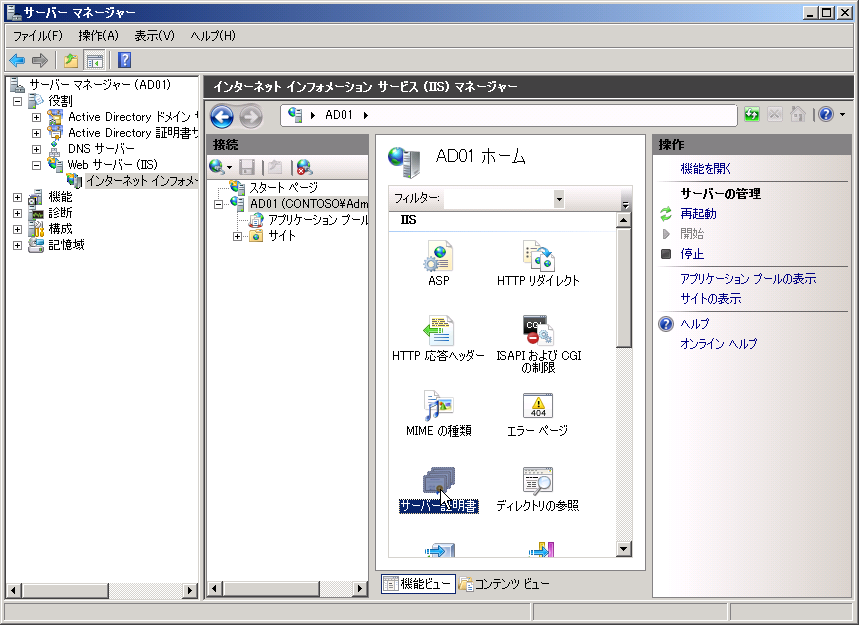Click the stop loading icon beside address bar
The width and height of the screenshot is (859, 625).
pyautogui.click(x=775, y=114)
